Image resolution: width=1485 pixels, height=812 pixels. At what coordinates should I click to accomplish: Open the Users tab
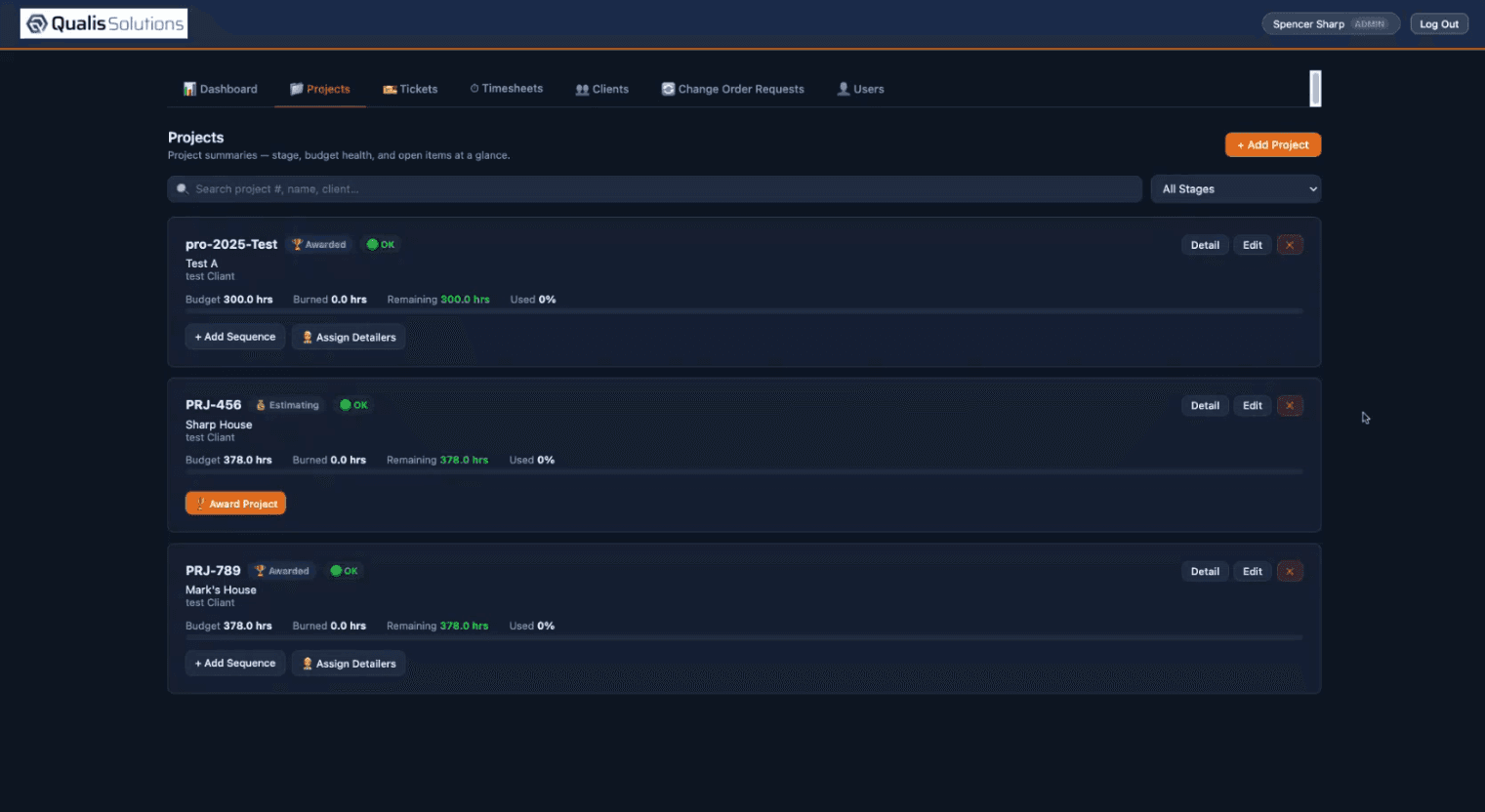[861, 89]
